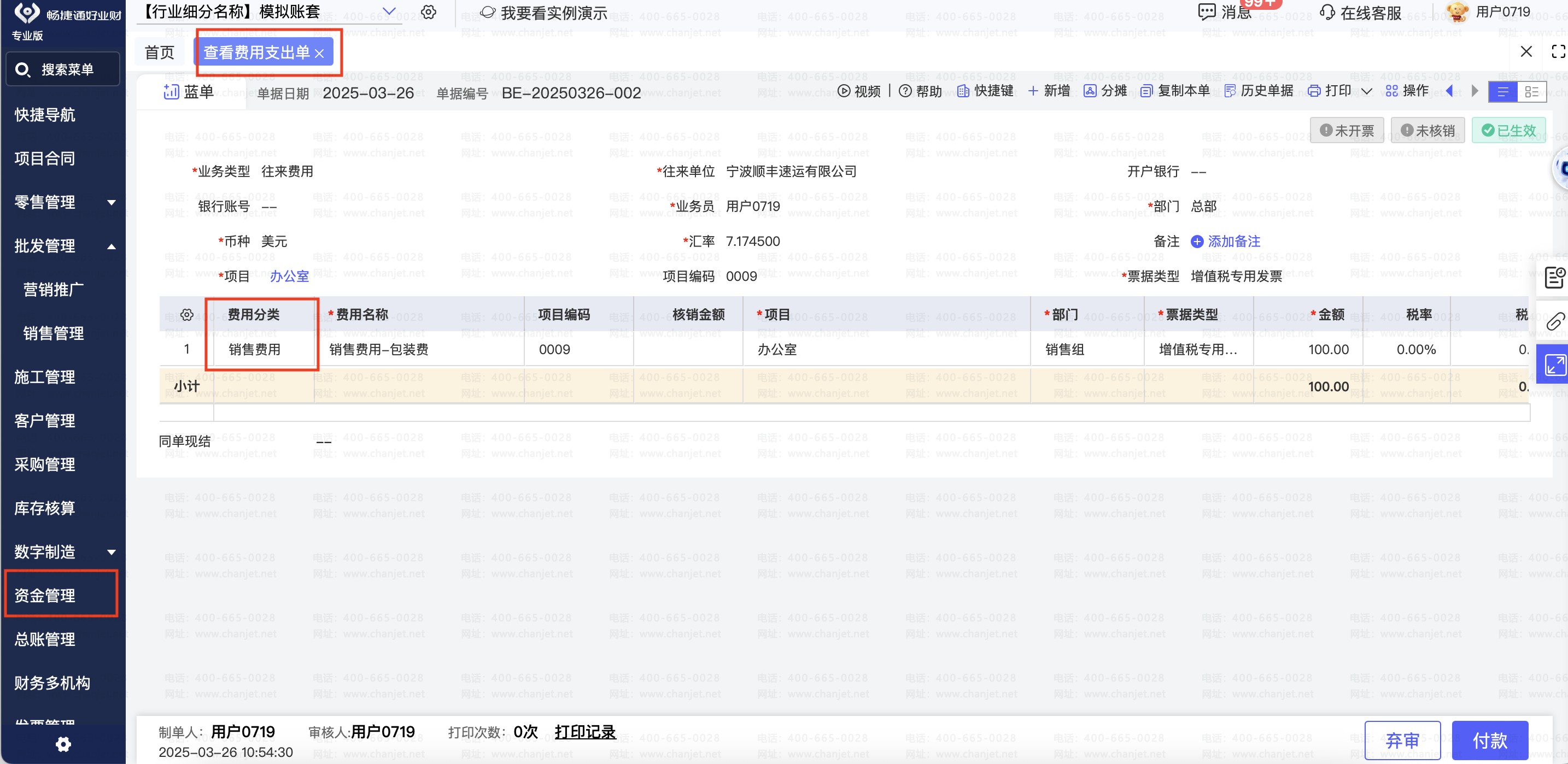This screenshot has width=1568, height=764.
Task: Go to next document arrow
Action: tap(1475, 91)
